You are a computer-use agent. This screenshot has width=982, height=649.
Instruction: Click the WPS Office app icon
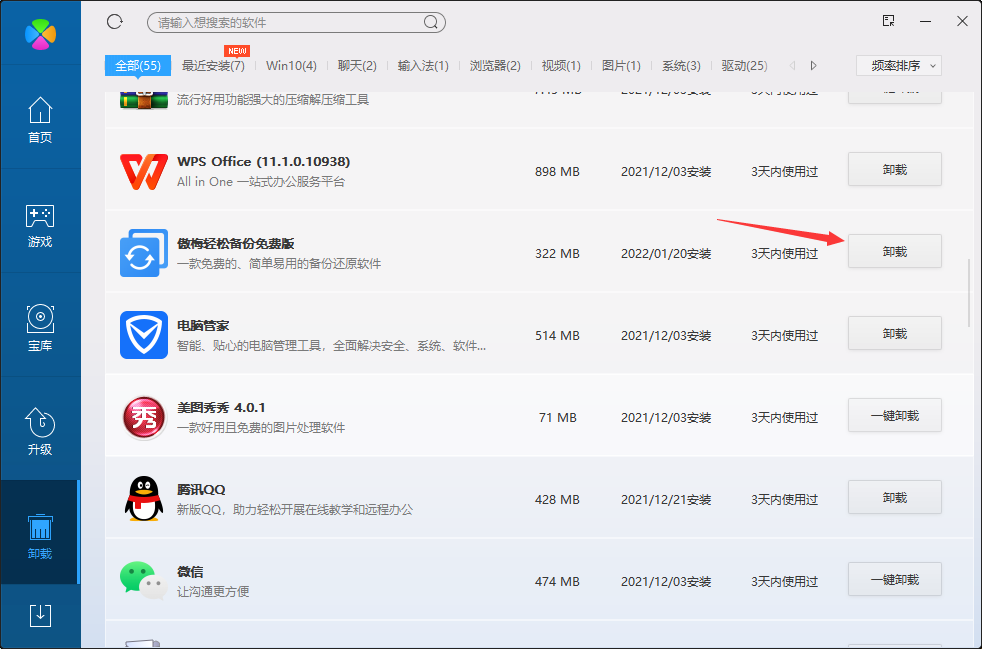pos(143,171)
